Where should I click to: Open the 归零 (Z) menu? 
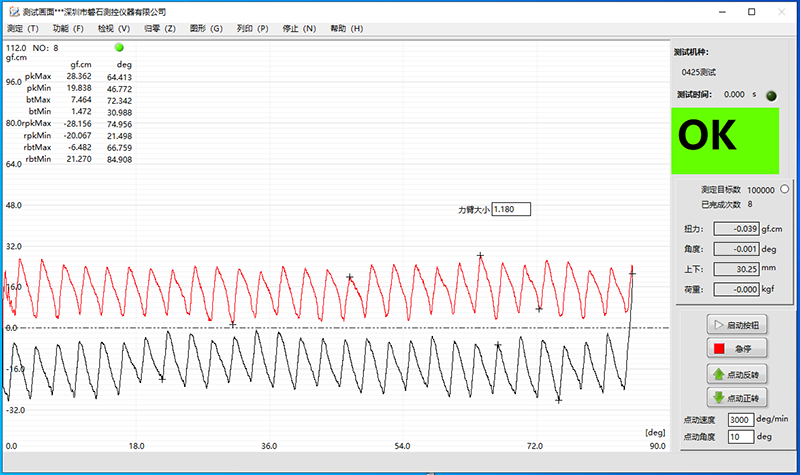coord(160,28)
